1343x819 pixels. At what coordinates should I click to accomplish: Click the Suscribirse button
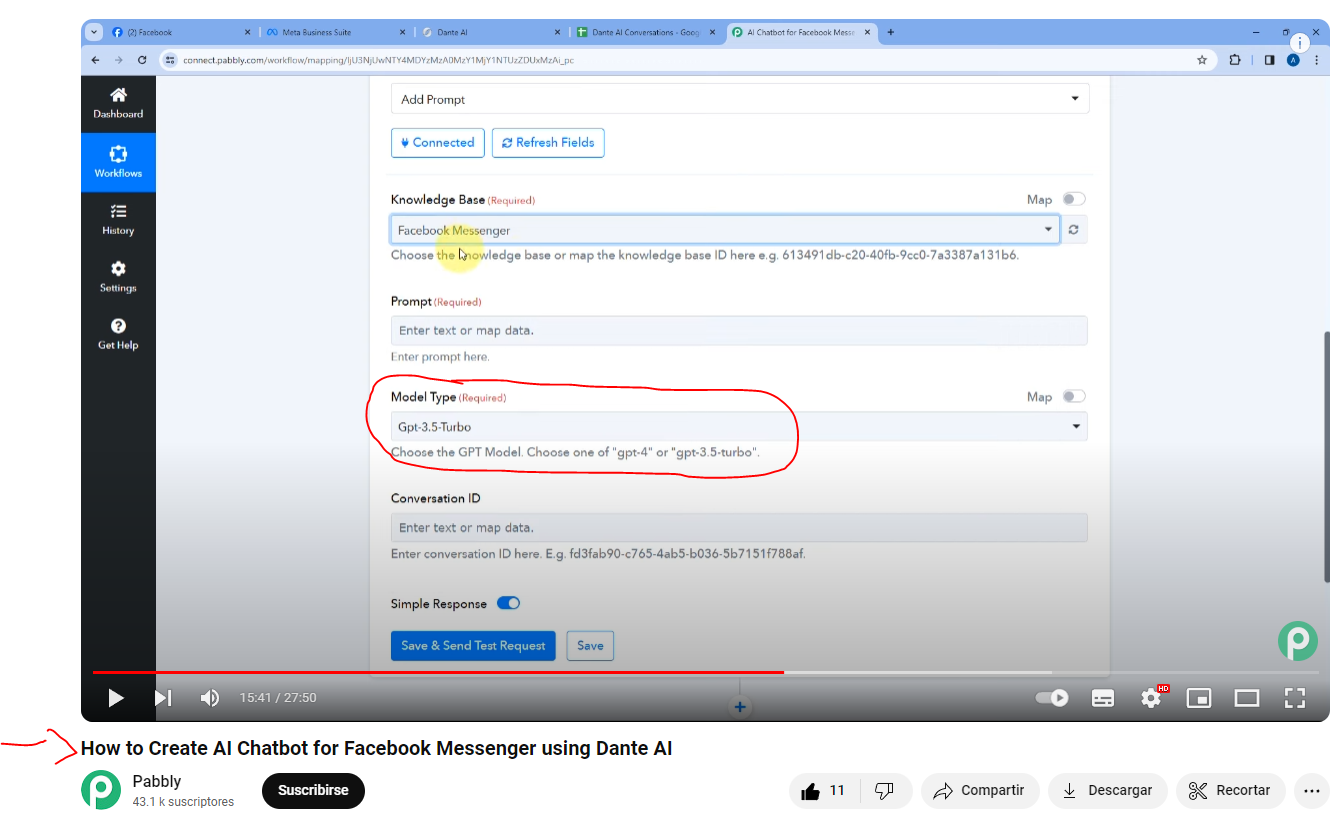point(313,791)
